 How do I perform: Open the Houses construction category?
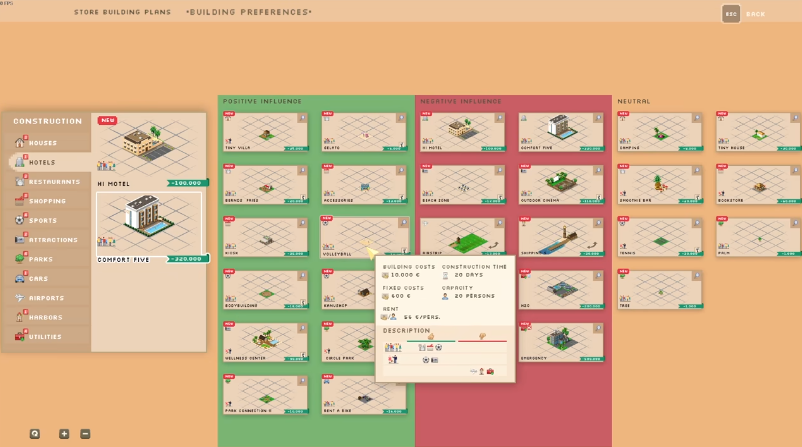(x=46, y=143)
